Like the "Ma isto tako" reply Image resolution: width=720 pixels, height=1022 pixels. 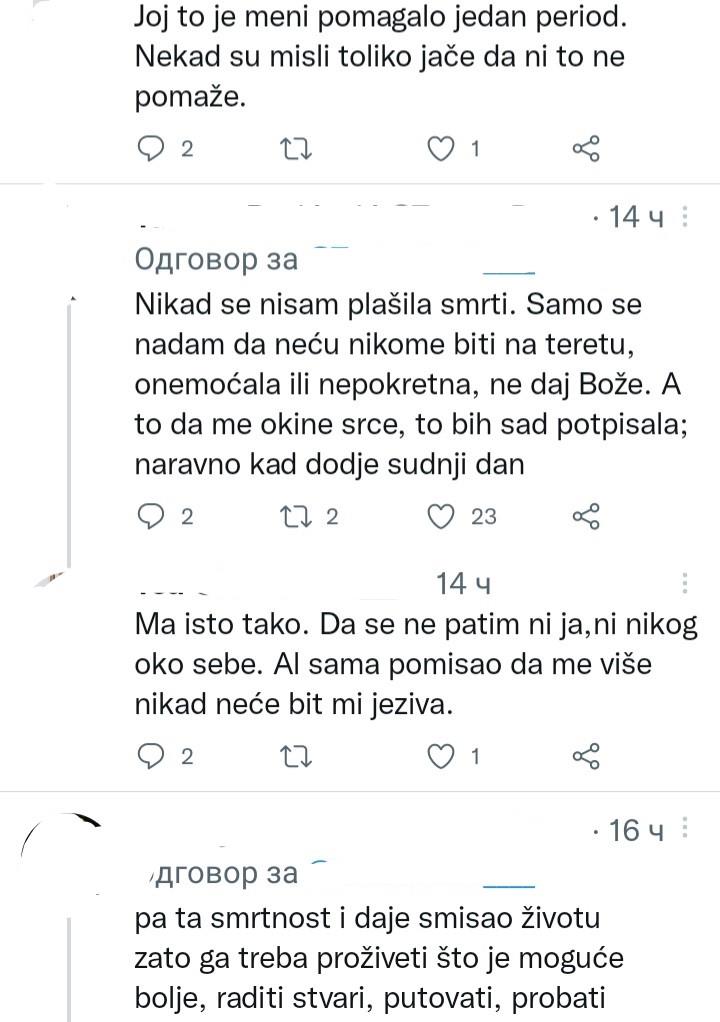440,756
